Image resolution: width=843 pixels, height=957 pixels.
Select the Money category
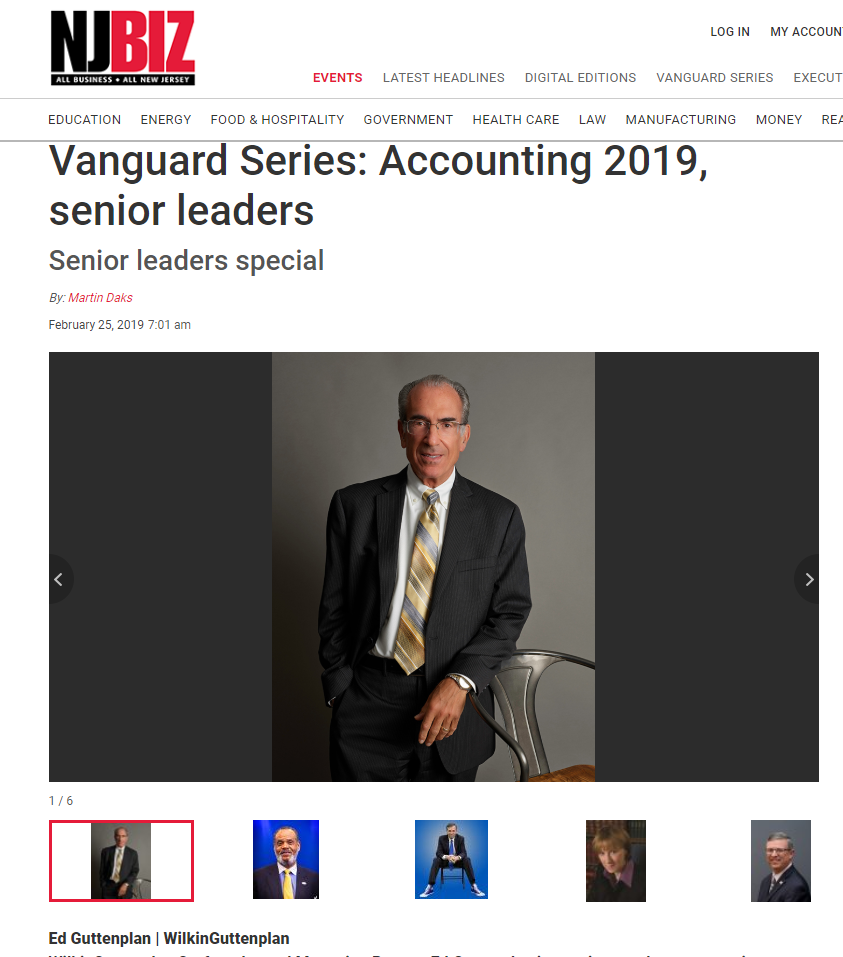(x=779, y=120)
